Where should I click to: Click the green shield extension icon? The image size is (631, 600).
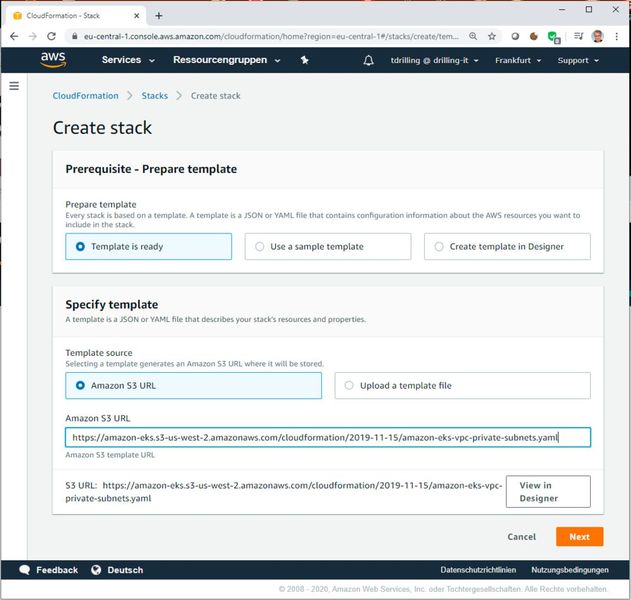click(x=553, y=37)
